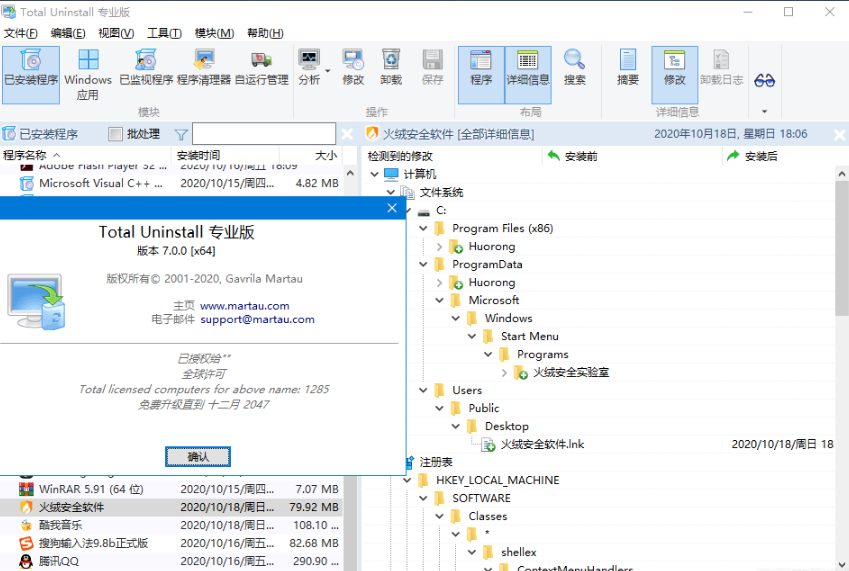Confirm the About dialog with 确认

pyautogui.click(x=198, y=457)
